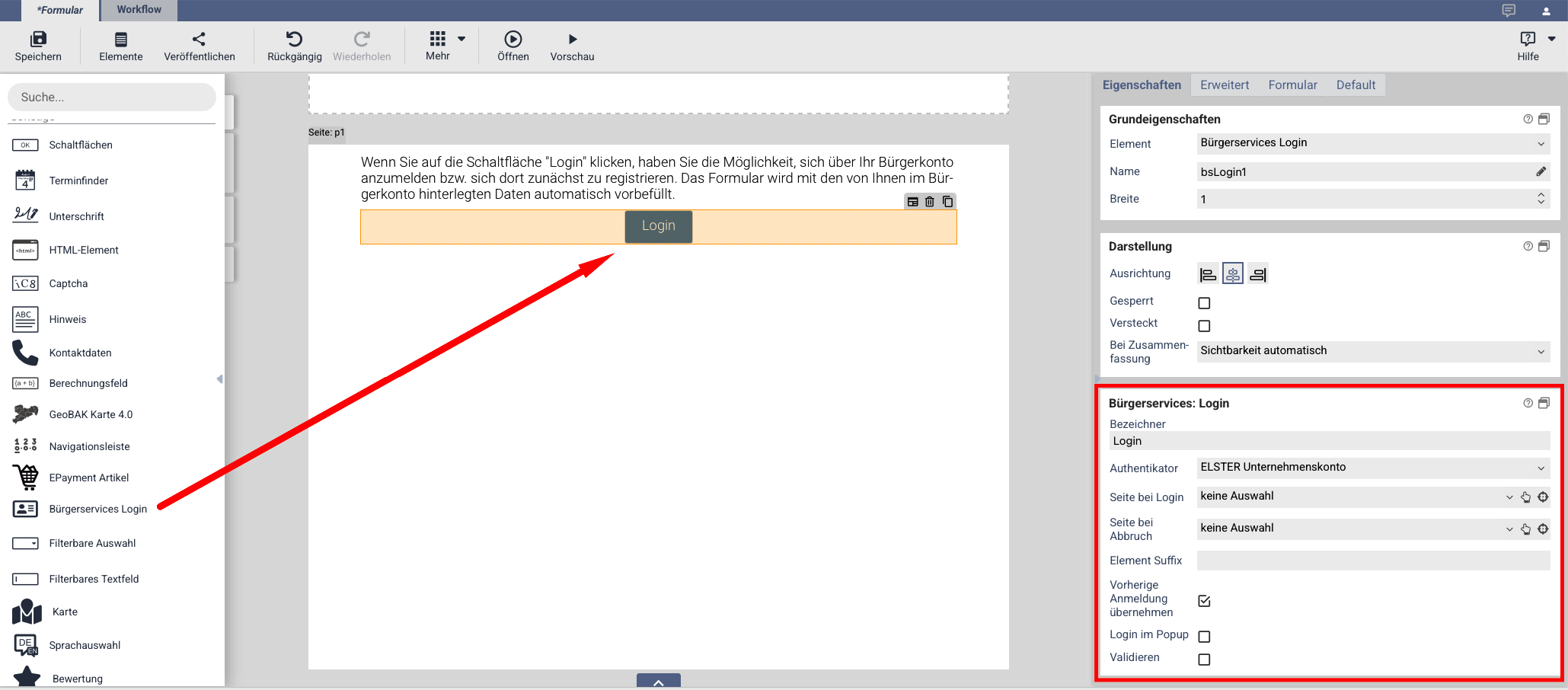Screen dimensions: 1568x690
Task: Duplicate the Login element with the copy icon
Action: coord(947,202)
